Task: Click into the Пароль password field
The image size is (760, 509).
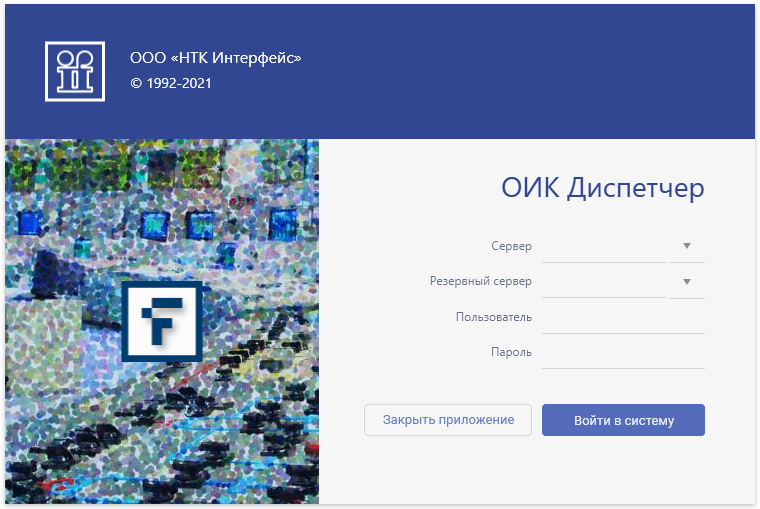Action: pos(623,353)
